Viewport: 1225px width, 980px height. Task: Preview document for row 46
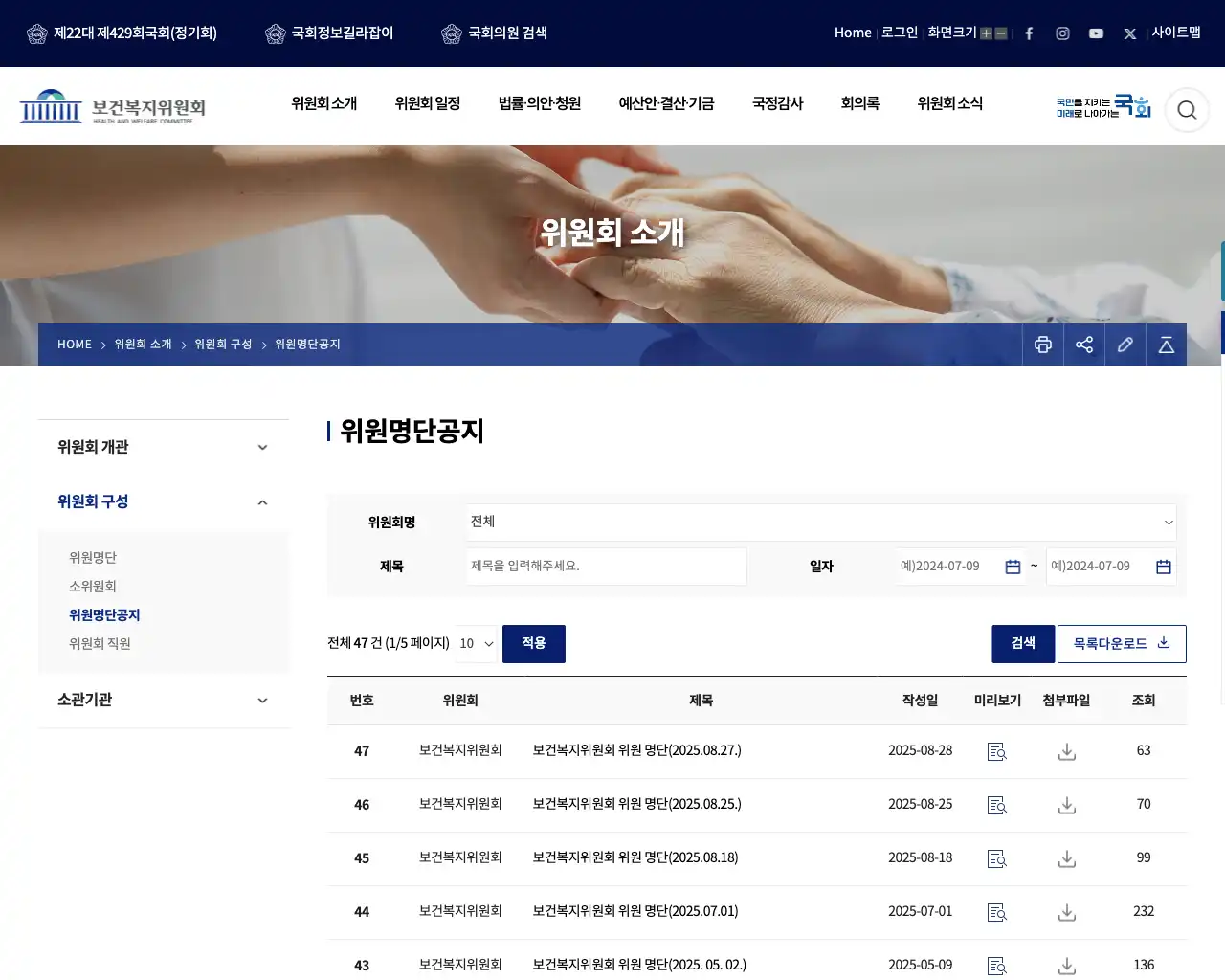tap(997, 806)
